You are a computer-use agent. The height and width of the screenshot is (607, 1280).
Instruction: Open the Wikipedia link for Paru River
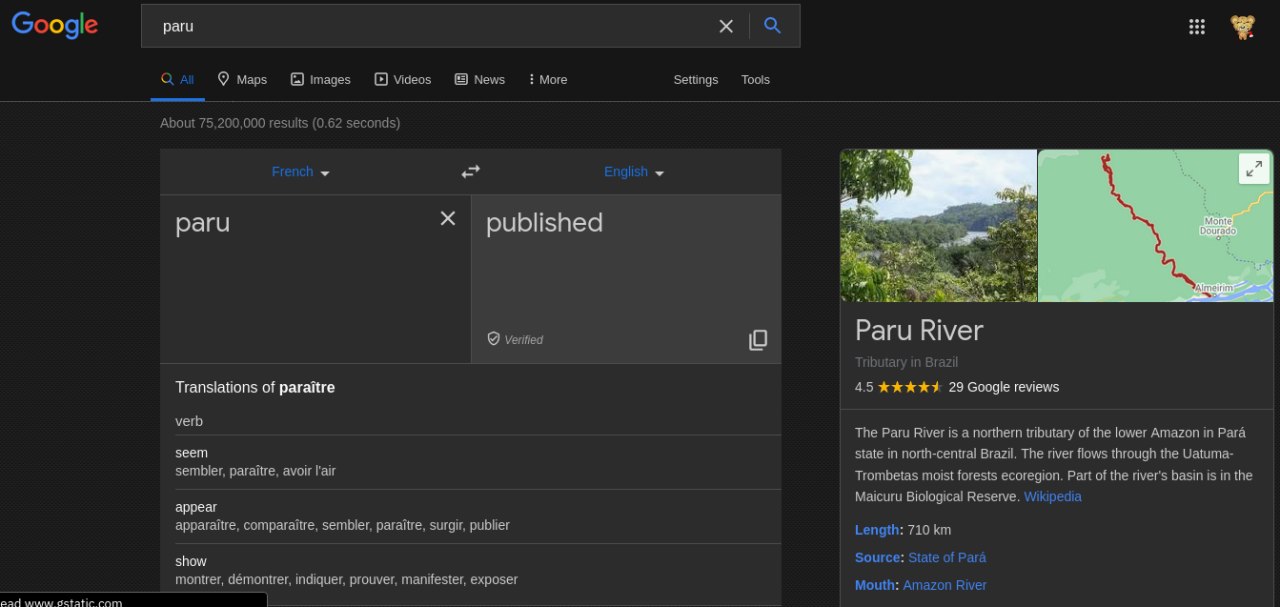pos(1052,497)
